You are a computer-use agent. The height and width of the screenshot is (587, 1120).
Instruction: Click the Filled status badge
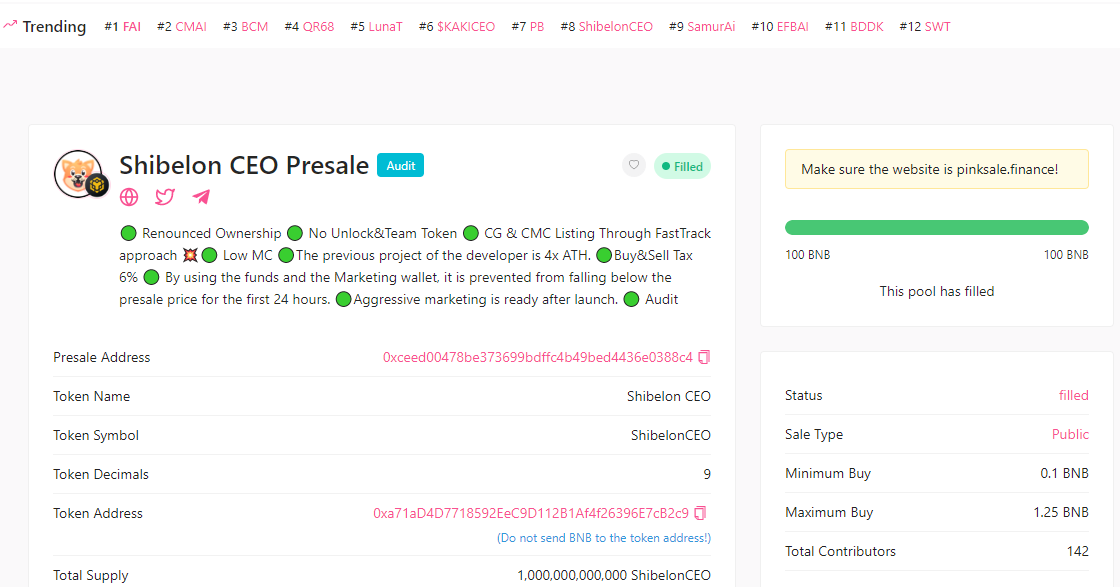(682, 166)
